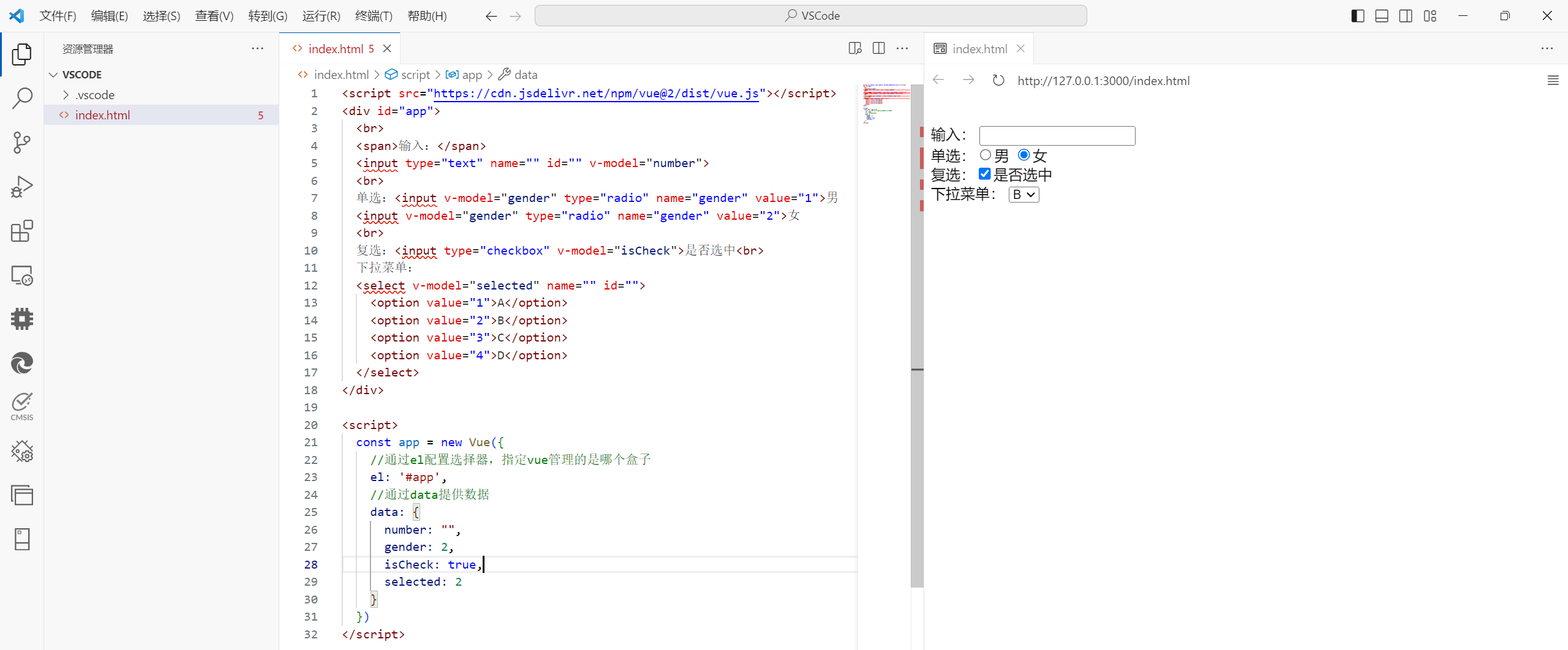Open editor more actions ellipsis
1568x650 pixels.
(902, 48)
